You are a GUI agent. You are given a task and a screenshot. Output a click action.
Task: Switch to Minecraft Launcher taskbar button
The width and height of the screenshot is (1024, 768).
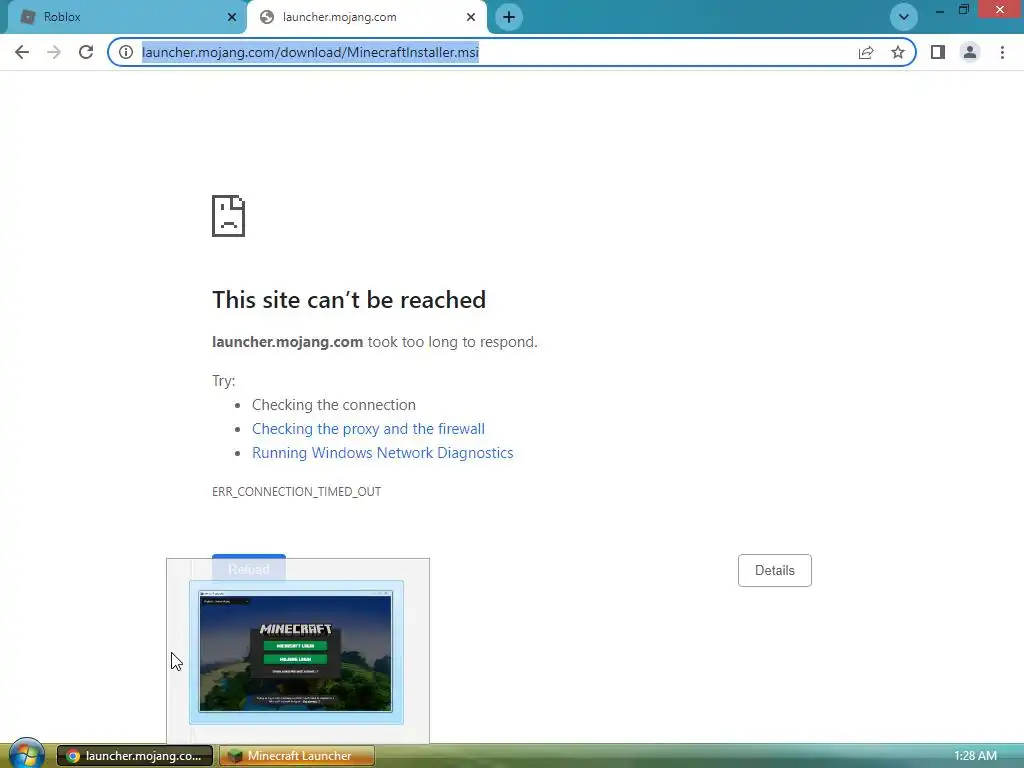pos(297,756)
